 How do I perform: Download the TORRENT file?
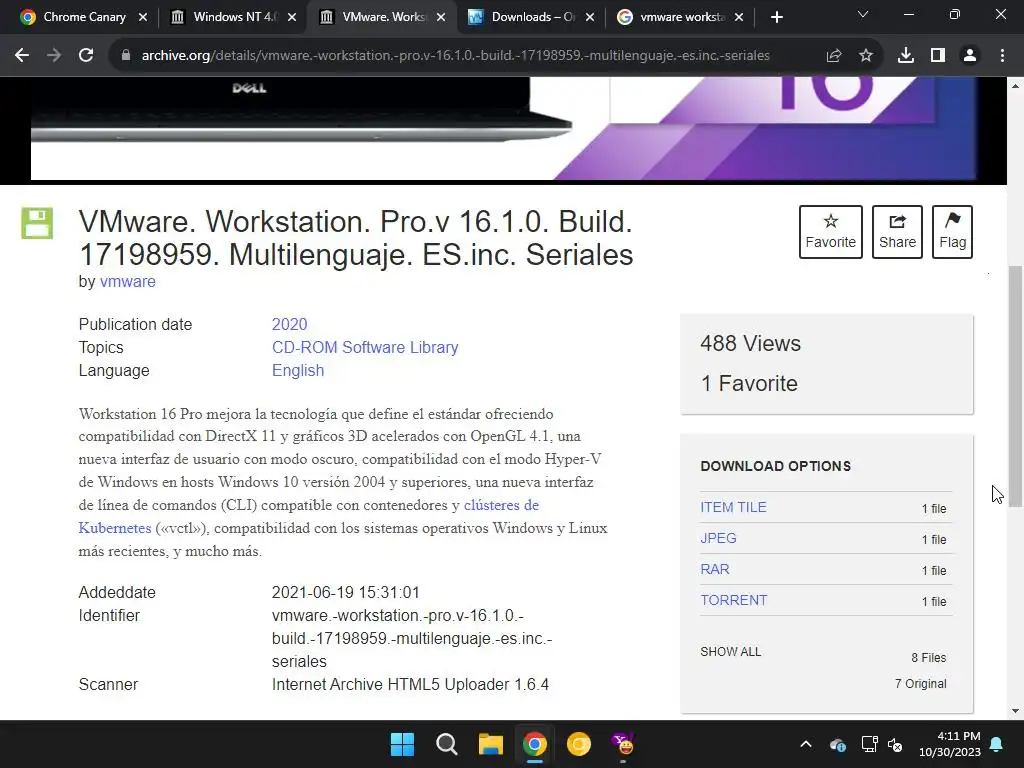point(733,600)
